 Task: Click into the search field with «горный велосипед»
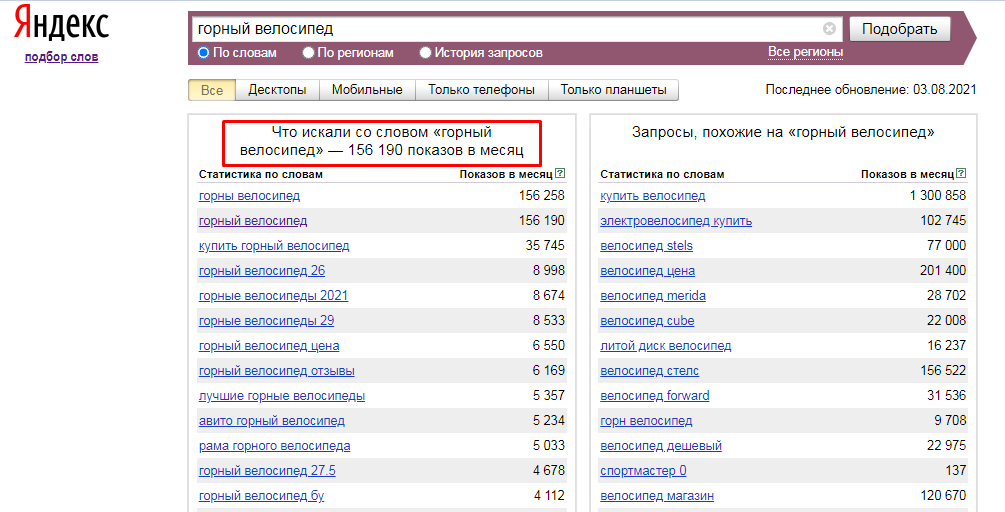(500, 29)
